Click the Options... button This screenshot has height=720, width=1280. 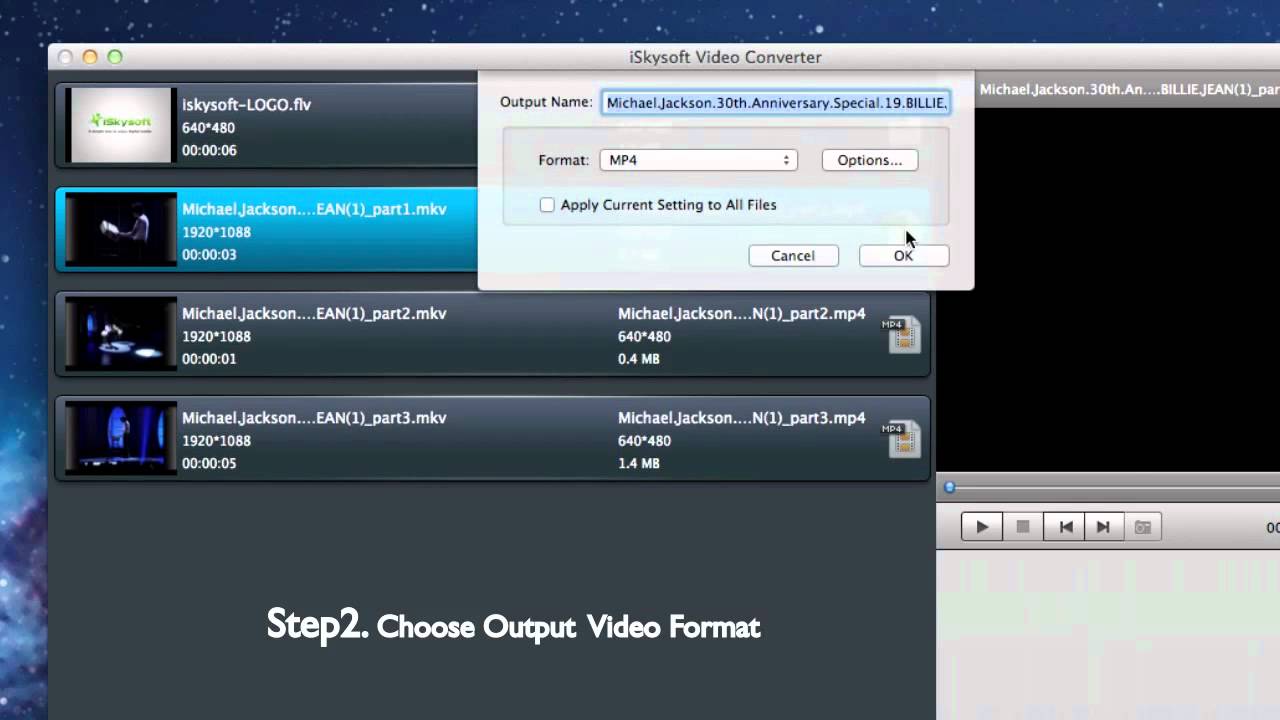point(869,160)
